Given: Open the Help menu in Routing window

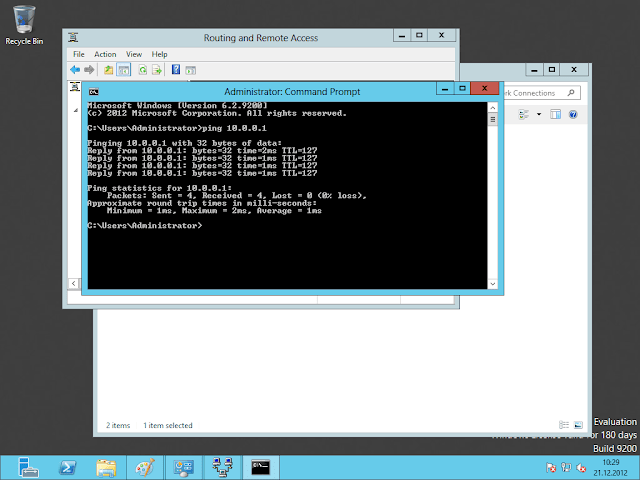Looking at the screenshot, I should click(160, 54).
